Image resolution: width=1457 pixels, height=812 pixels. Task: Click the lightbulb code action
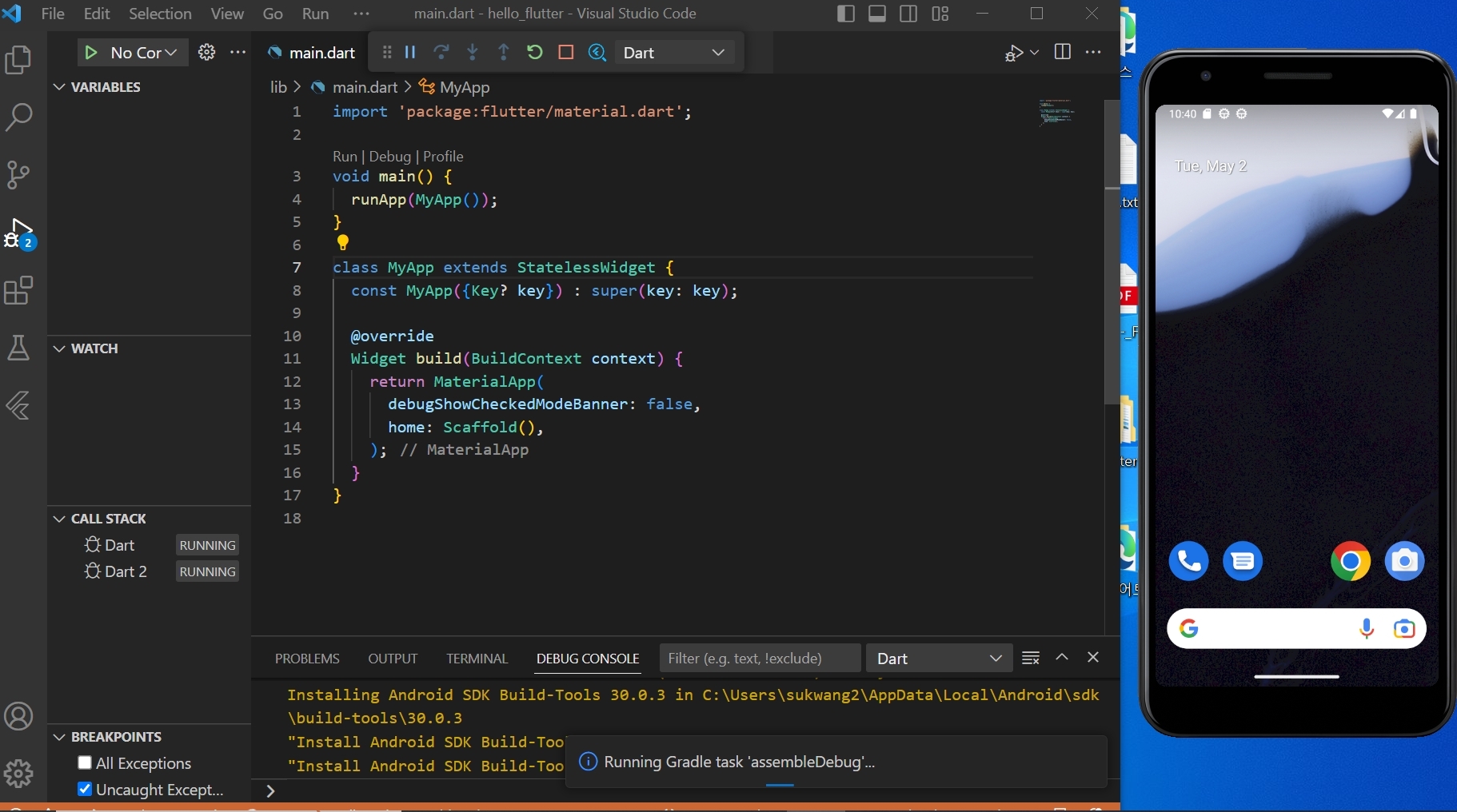[342, 242]
